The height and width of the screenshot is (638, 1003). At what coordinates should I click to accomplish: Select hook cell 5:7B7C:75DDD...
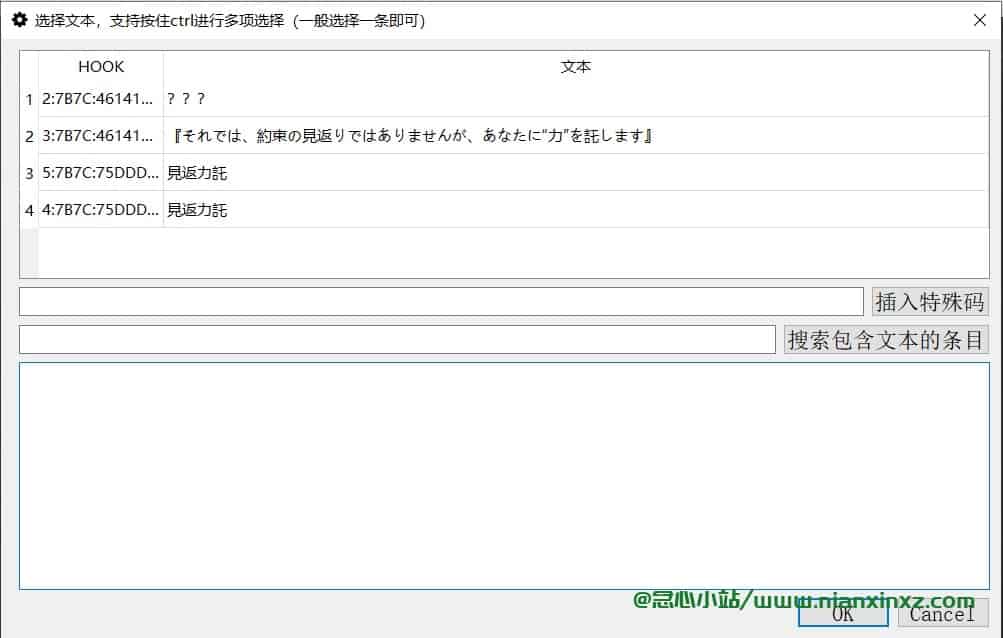pos(101,173)
